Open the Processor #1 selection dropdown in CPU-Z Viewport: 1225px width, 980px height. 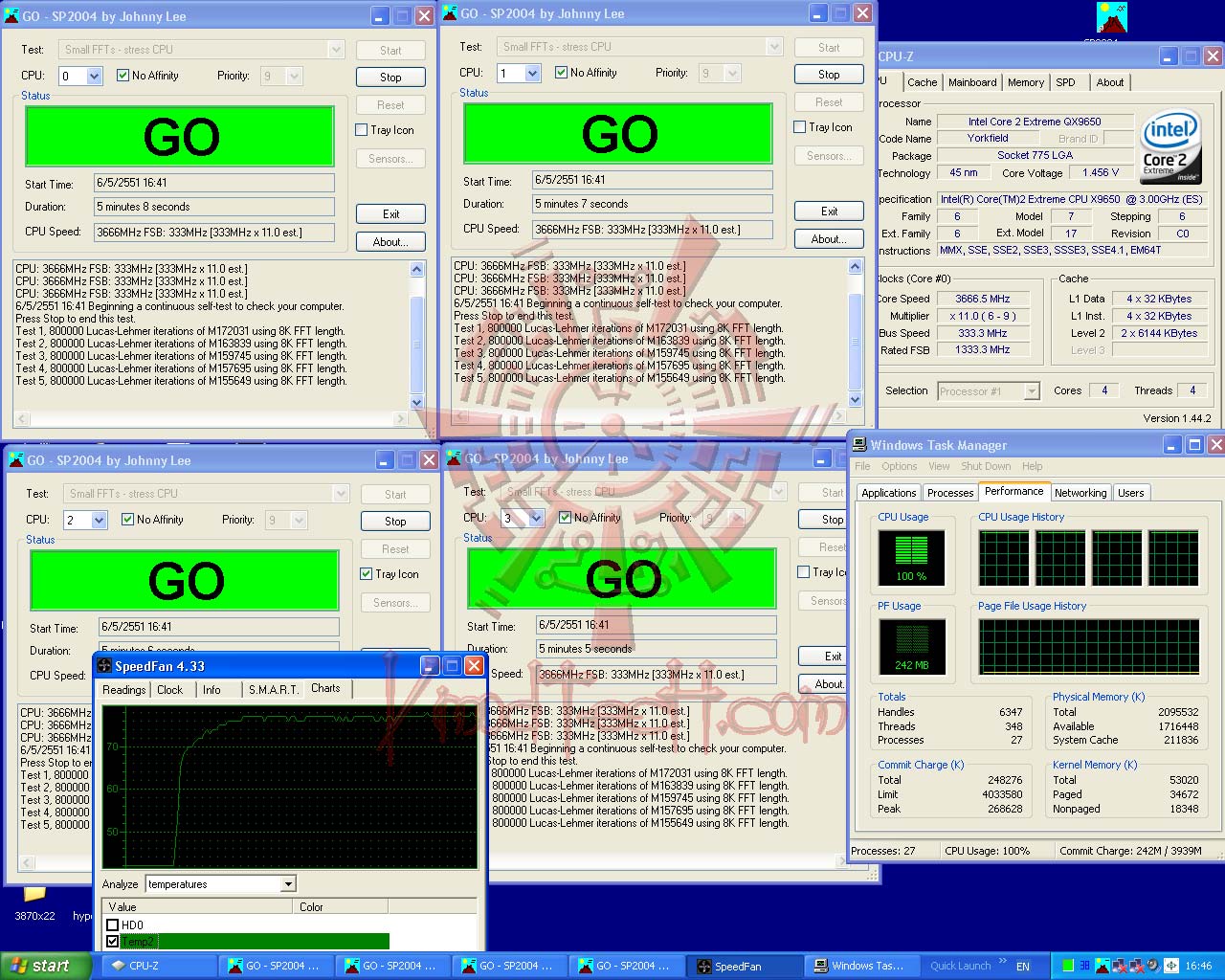click(x=1032, y=391)
